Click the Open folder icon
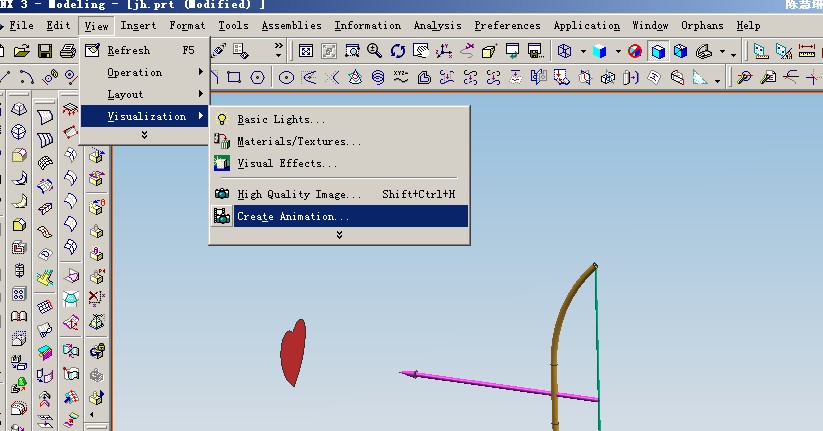Viewport: 823px width, 431px height. coord(22,51)
